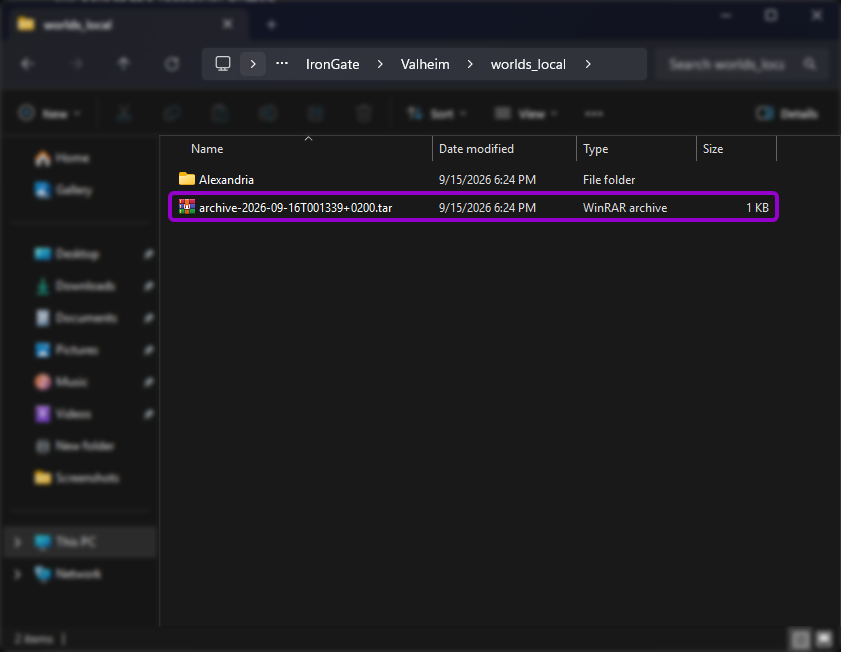This screenshot has height=652, width=841.
Task: Expand Network tree node
Action: [17, 574]
